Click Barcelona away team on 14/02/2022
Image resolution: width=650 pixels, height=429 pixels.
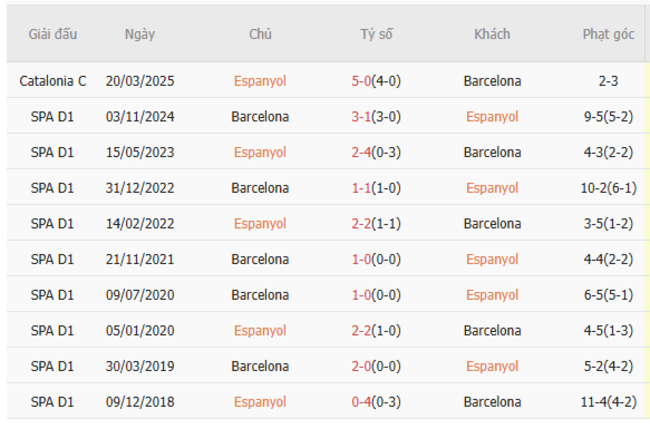coord(492,224)
